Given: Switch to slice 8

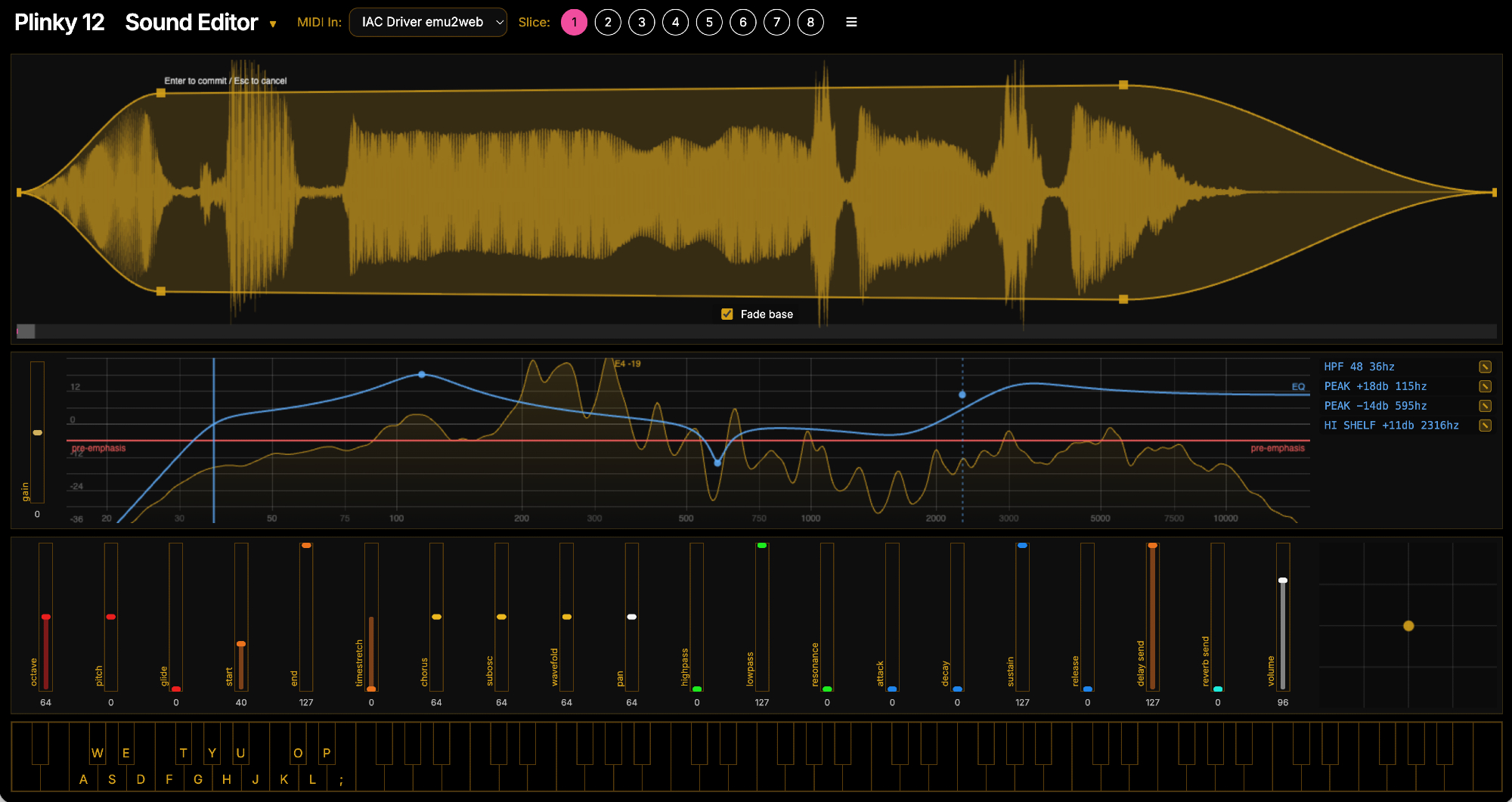Looking at the screenshot, I should 810,23.
